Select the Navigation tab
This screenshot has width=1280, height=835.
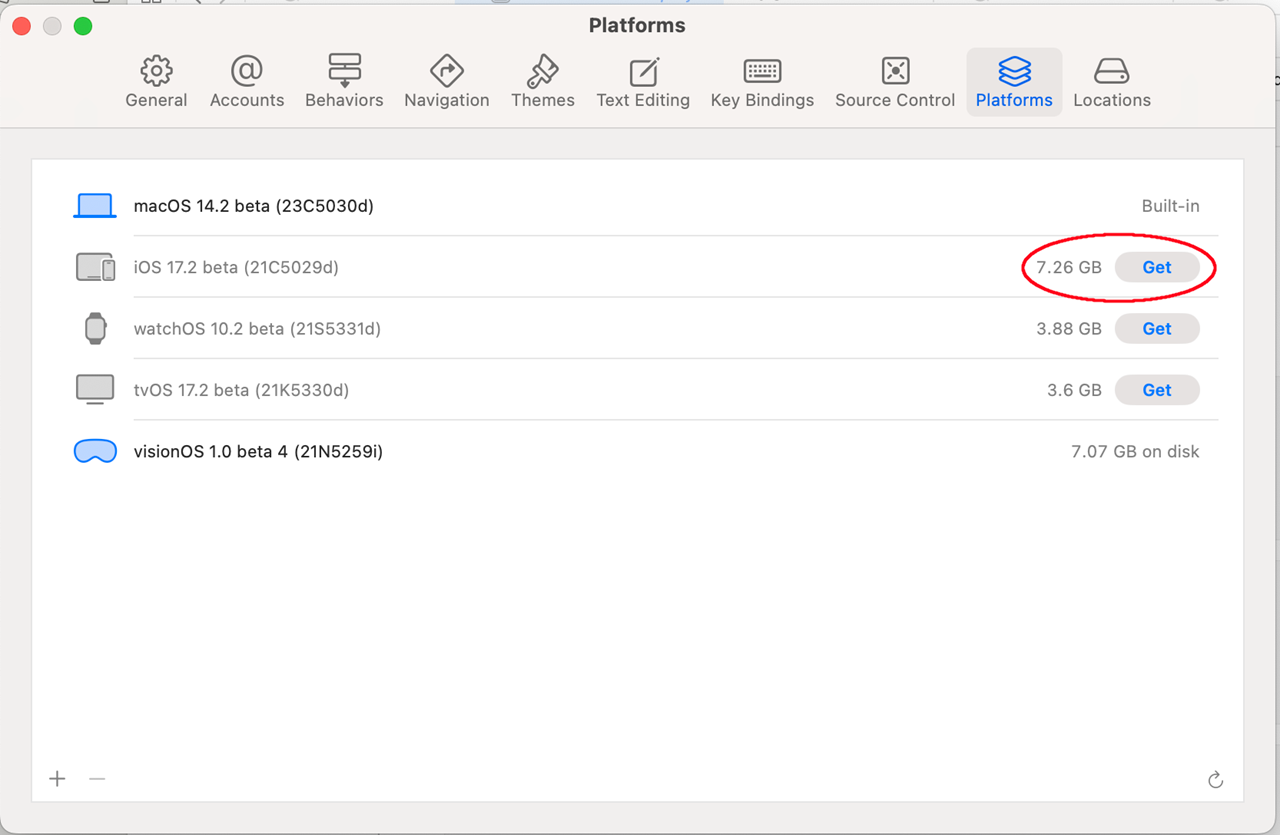click(446, 82)
